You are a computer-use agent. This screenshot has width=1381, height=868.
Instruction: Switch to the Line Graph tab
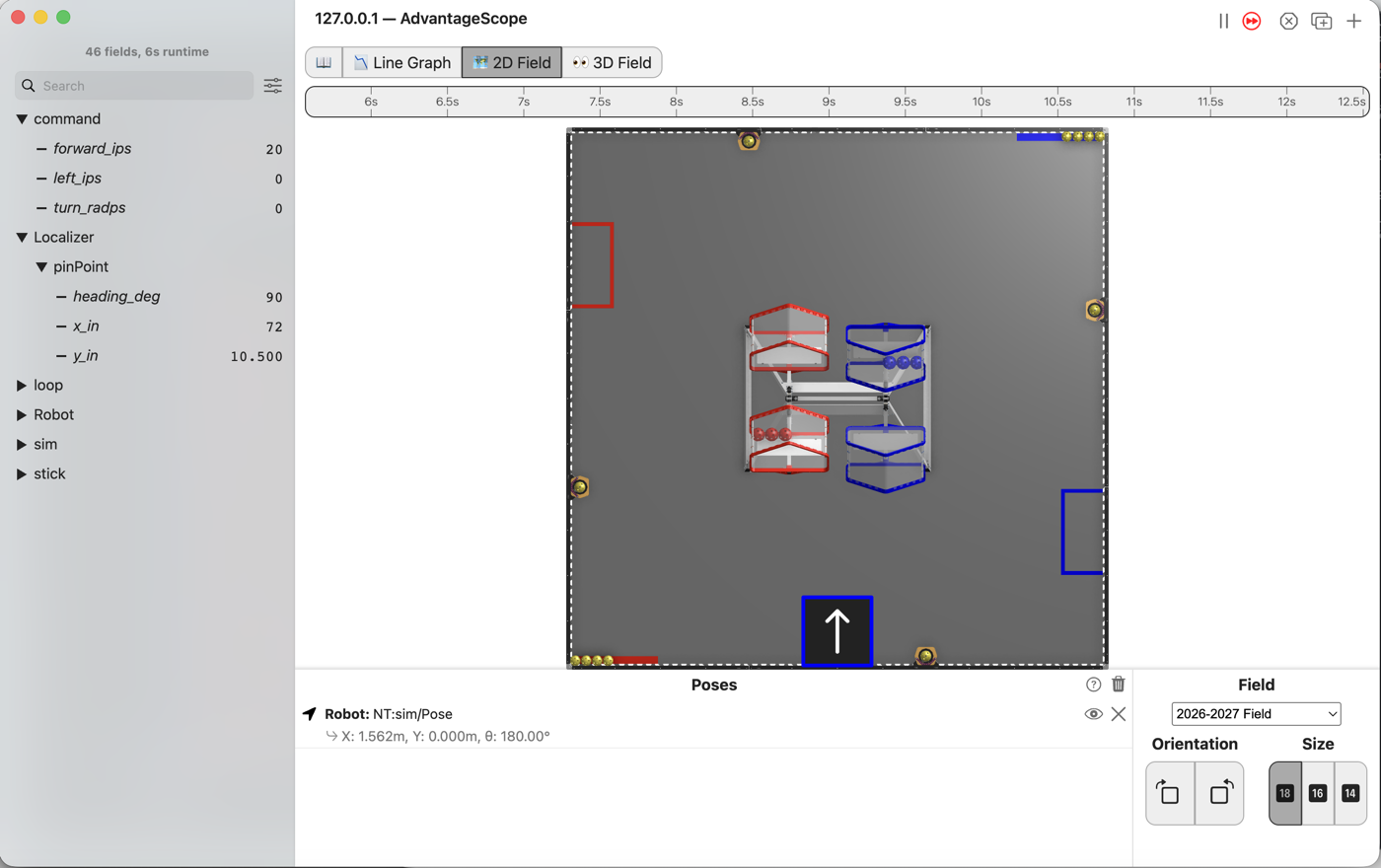click(402, 62)
